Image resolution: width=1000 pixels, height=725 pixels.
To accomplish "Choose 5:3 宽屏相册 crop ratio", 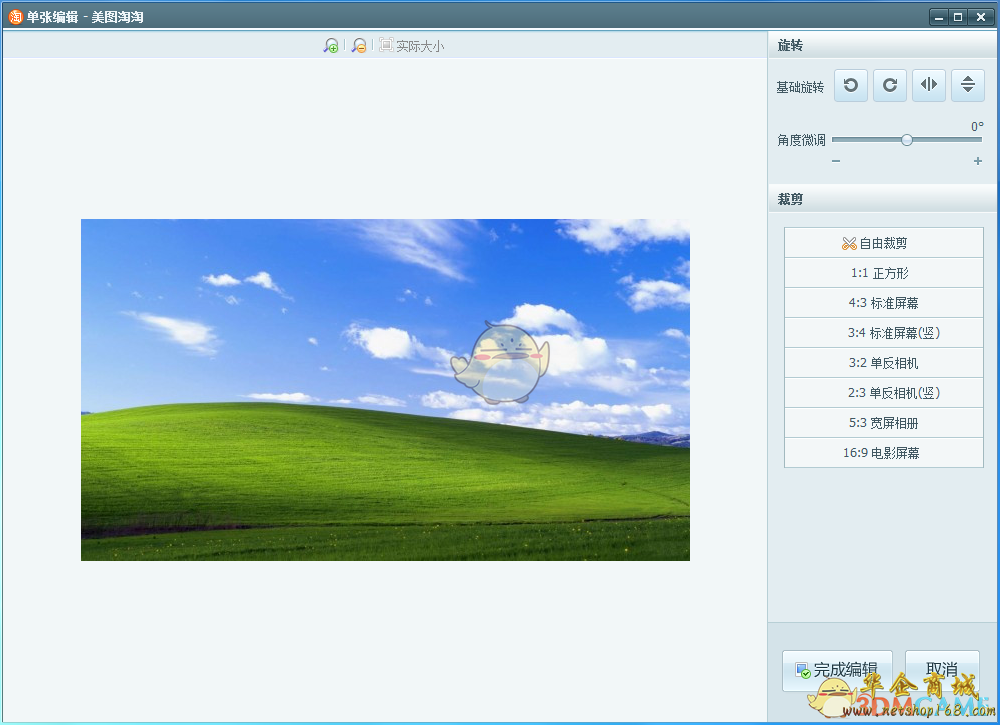I will pos(884,423).
